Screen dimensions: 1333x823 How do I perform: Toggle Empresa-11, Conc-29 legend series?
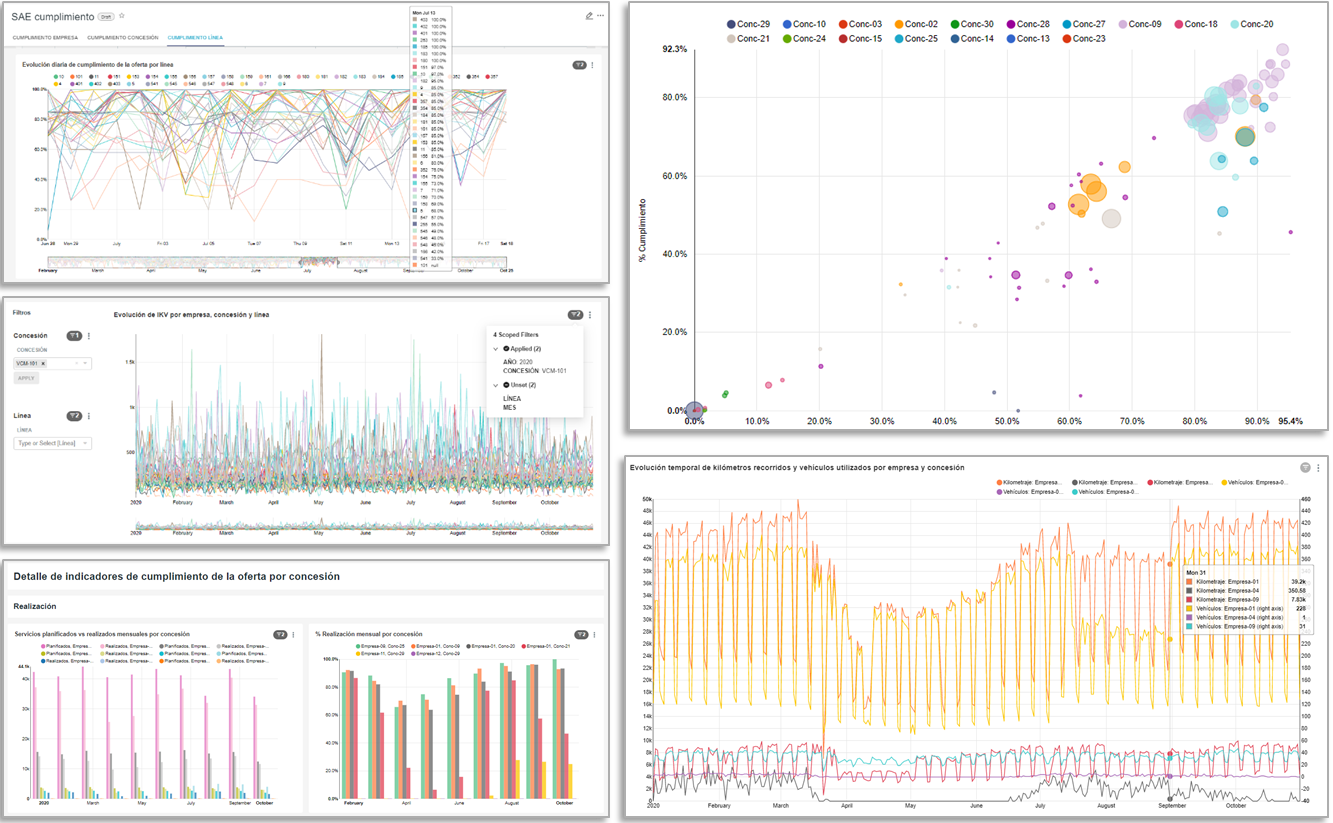click(380, 654)
